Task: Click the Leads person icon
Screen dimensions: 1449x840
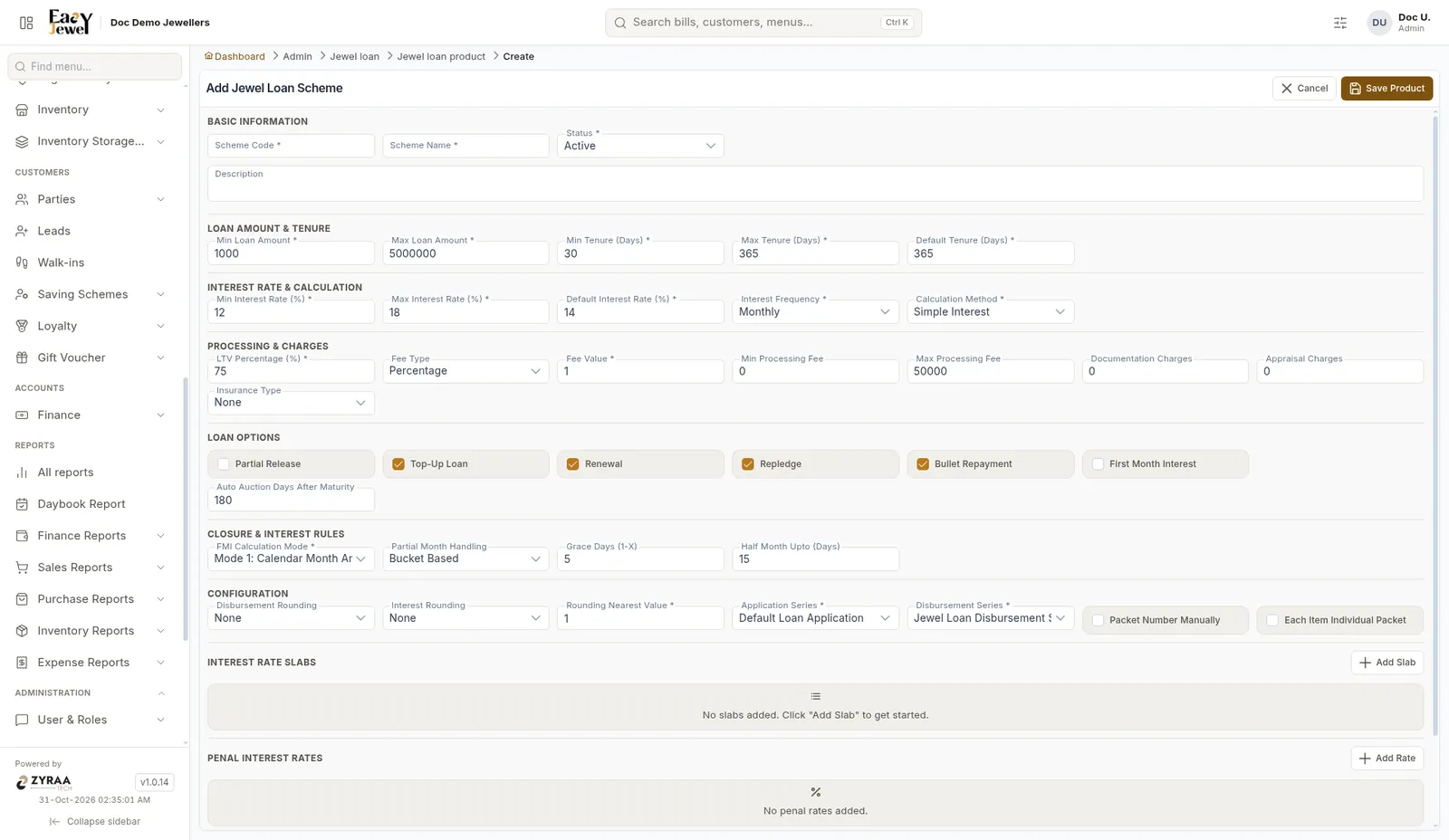Action: click(22, 231)
